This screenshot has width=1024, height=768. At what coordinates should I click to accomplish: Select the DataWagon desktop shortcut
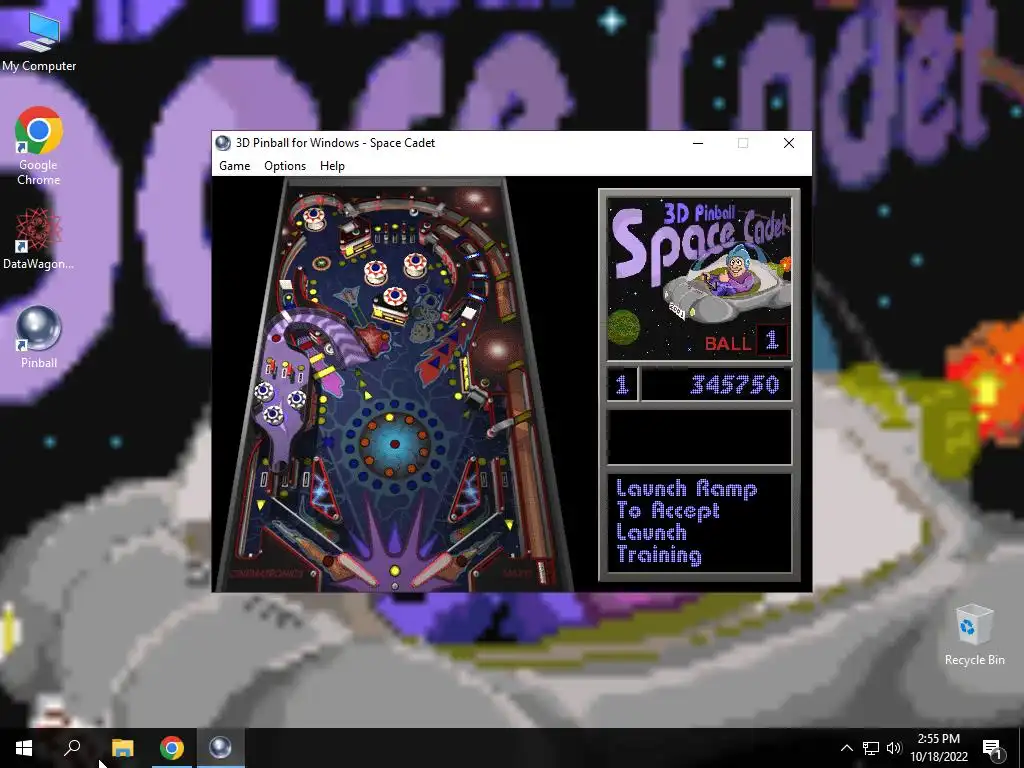(x=39, y=238)
